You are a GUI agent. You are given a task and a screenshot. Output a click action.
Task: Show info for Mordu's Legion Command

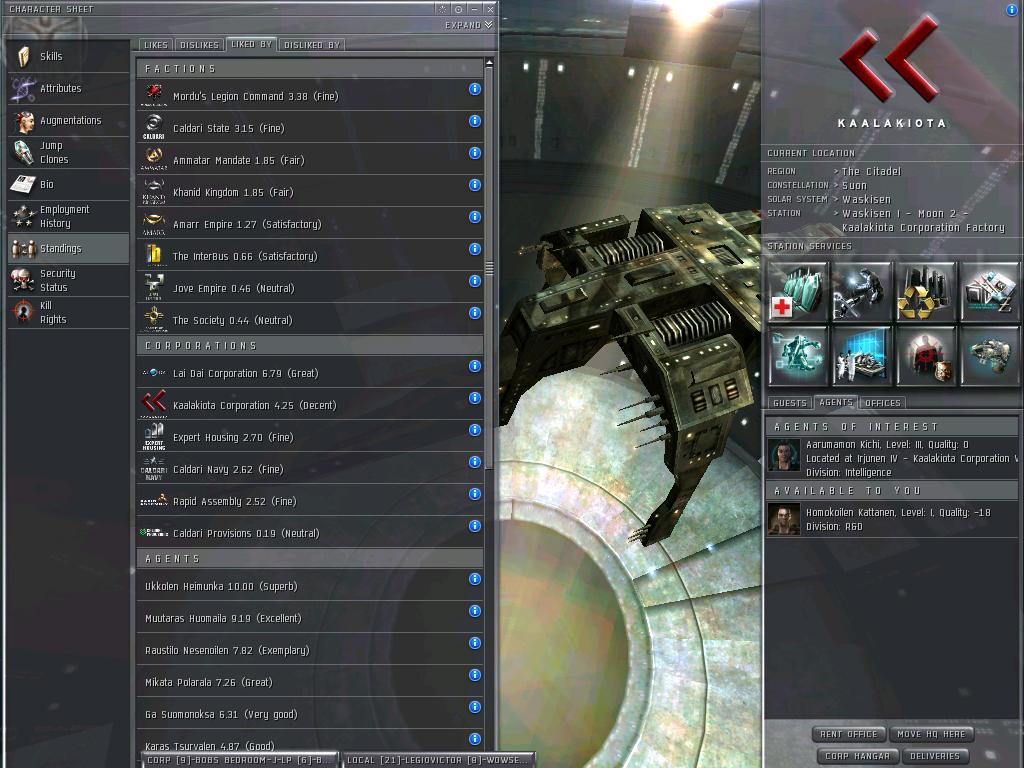pos(475,89)
